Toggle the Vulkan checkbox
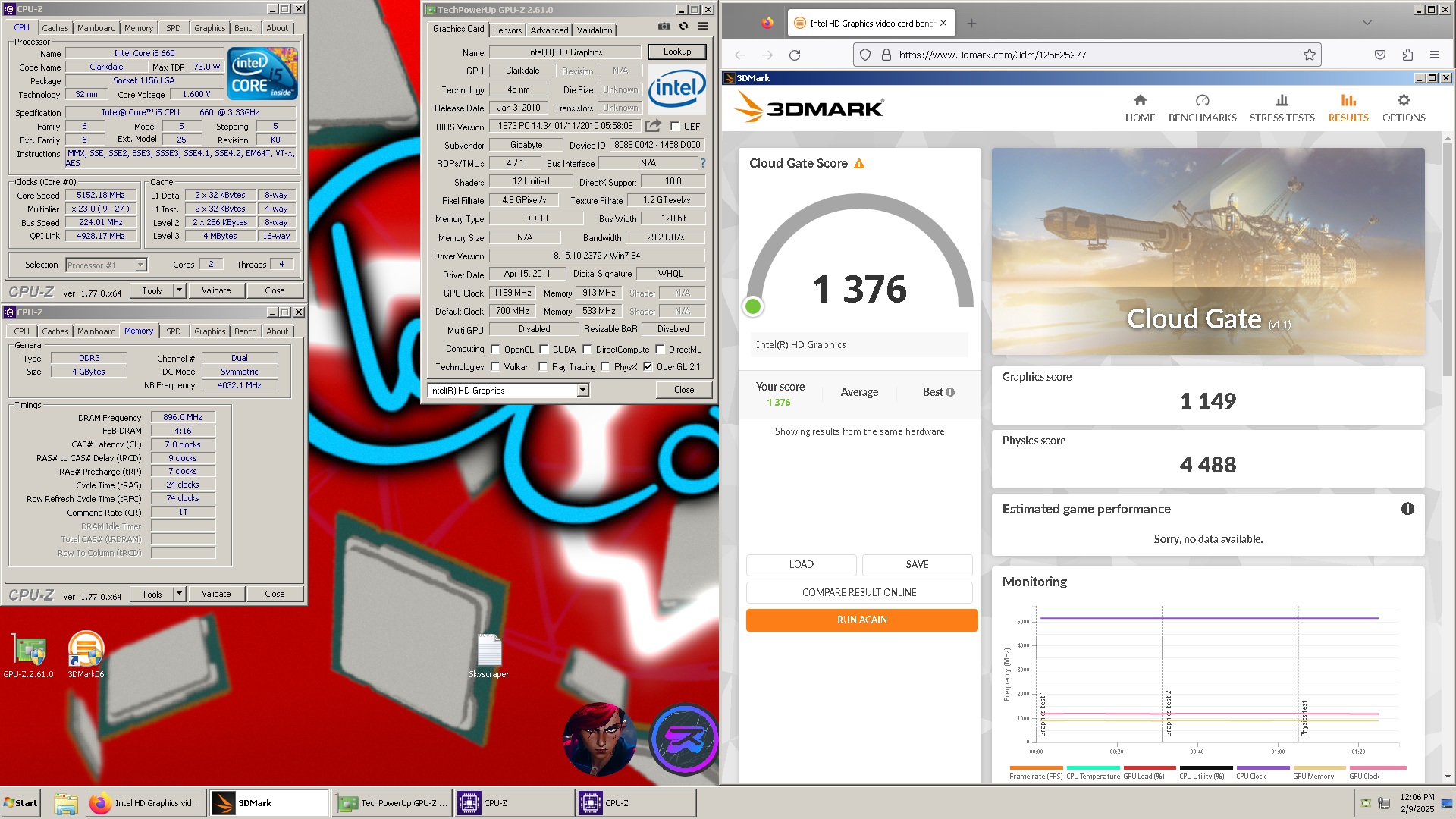The height and width of the screenshot is (819, 1456). point(495,367)
